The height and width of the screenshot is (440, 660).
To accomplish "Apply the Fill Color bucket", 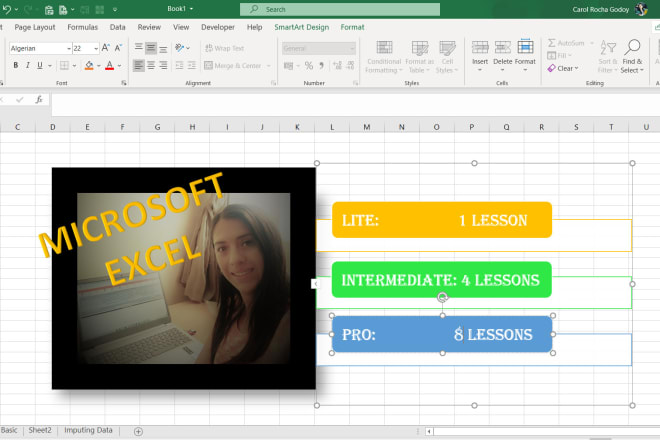I will (89, 65).
